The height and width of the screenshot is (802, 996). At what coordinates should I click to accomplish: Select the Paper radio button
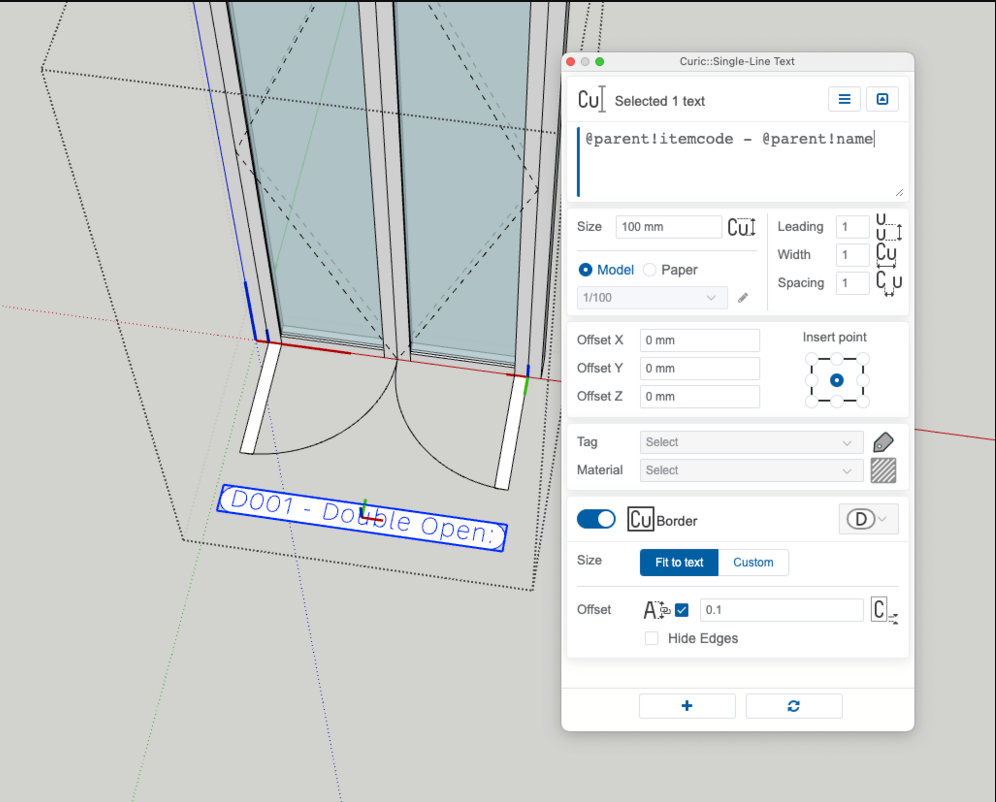click(650, 270)
